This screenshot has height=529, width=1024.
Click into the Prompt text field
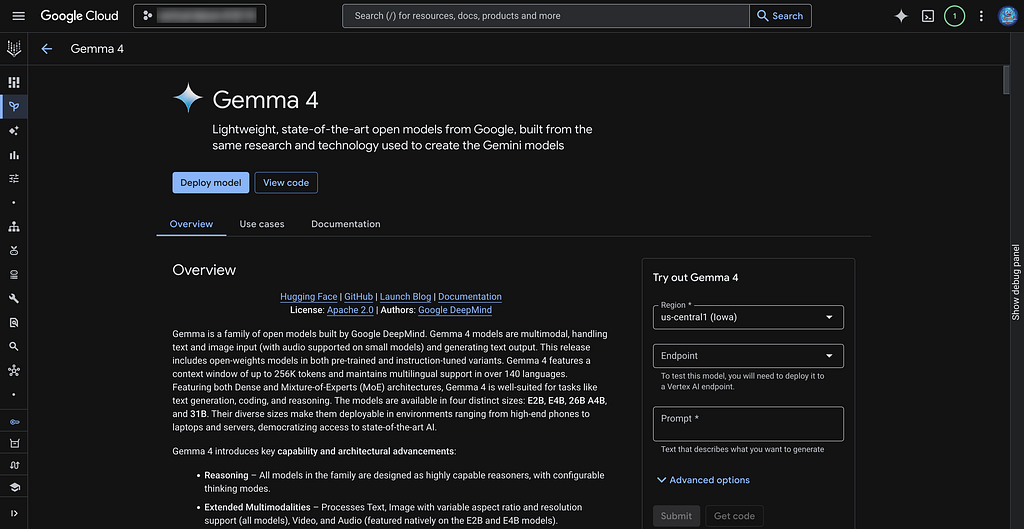[748, 424]
